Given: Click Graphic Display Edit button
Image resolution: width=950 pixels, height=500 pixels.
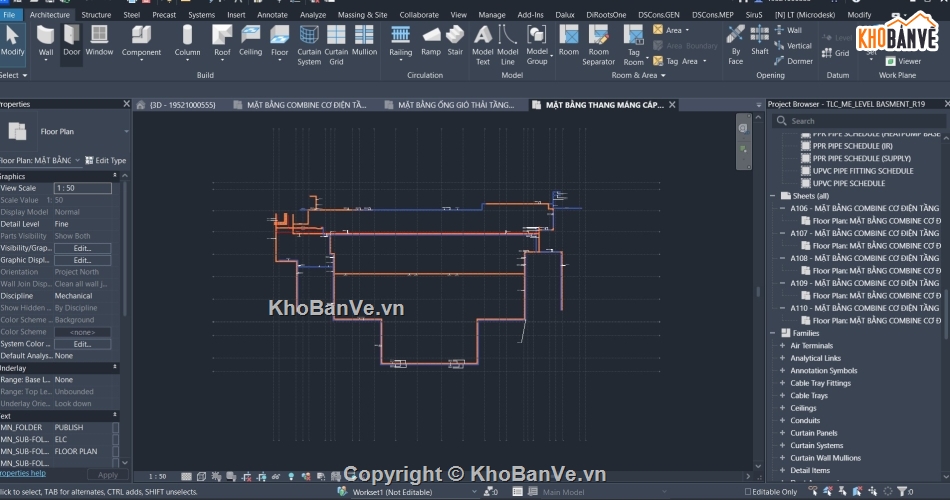Looking at the screenshot, I should click(82, 260).
